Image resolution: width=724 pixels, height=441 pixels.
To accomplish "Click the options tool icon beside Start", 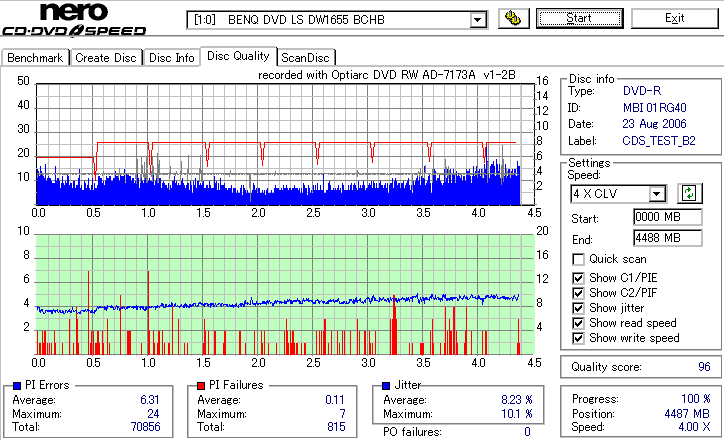I will [513, 18].
